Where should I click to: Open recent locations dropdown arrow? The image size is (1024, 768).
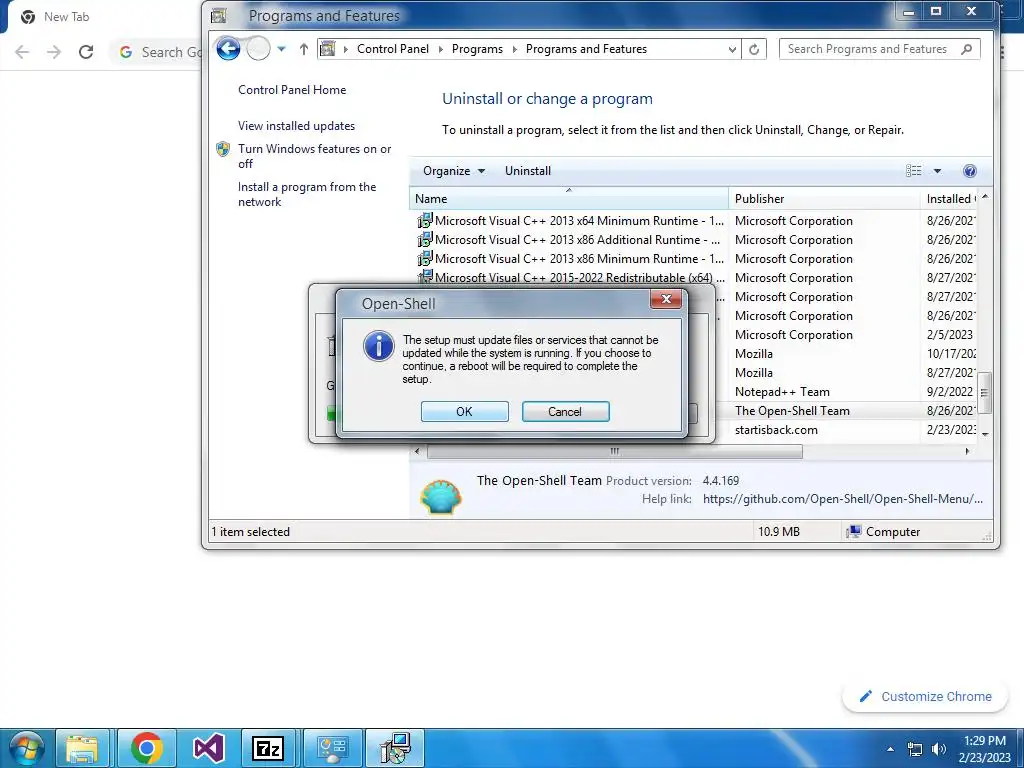click(x=281, y=48)
